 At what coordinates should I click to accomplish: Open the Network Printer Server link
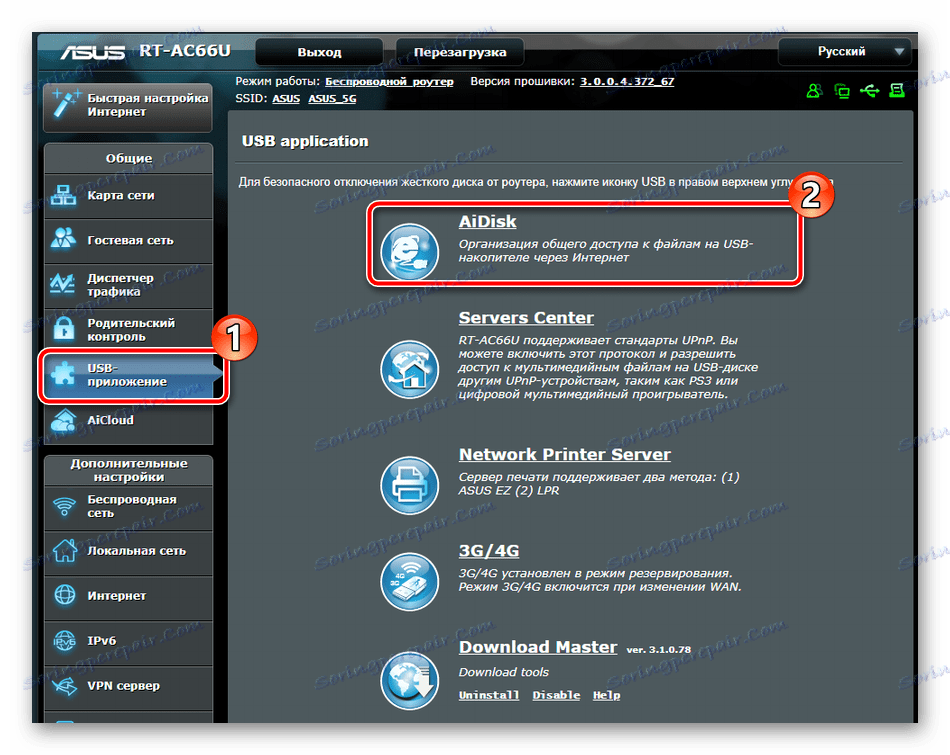tap(565, 454)
